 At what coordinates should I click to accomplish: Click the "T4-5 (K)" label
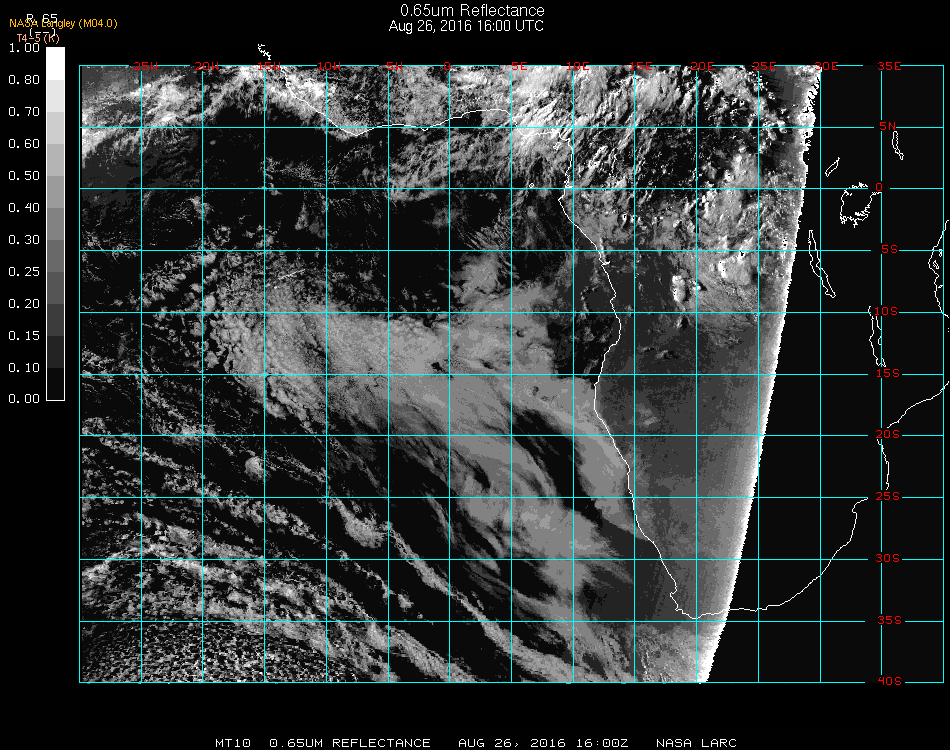[x=38, y=38]
